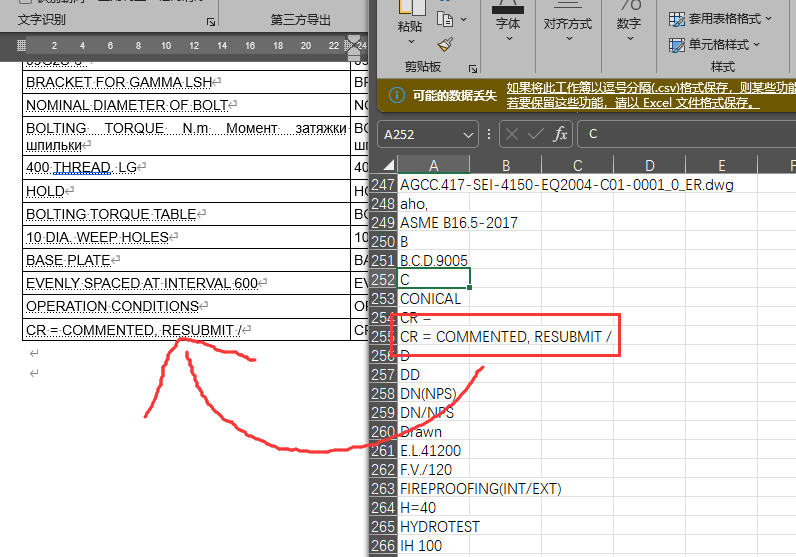Click Word row CR = COMMENTED. RESUBMIT /
The height and width of the screenshot is (557, 796).
point(186,330)
